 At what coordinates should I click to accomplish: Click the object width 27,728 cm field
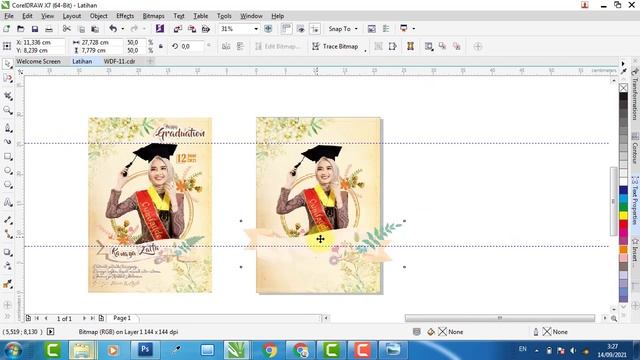click(x=101, y=42)
